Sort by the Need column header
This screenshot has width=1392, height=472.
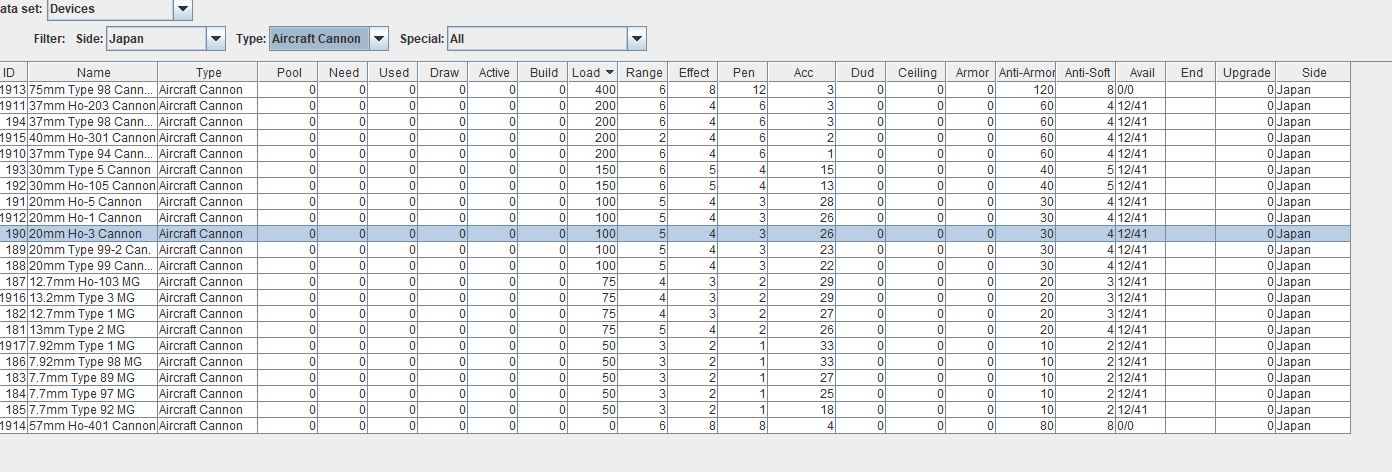[x=343, y=73]
